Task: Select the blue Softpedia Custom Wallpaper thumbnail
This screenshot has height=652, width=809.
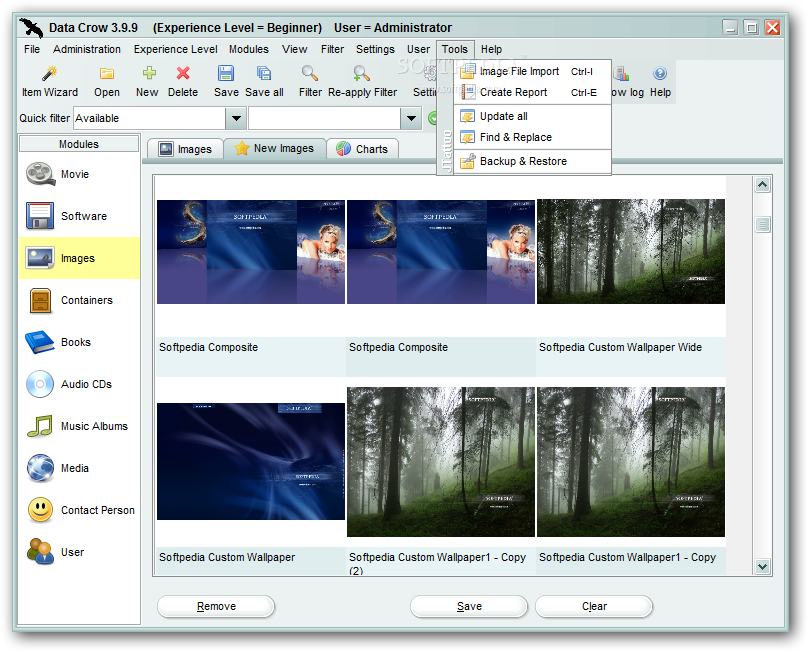Action: [x=251, y=461]
